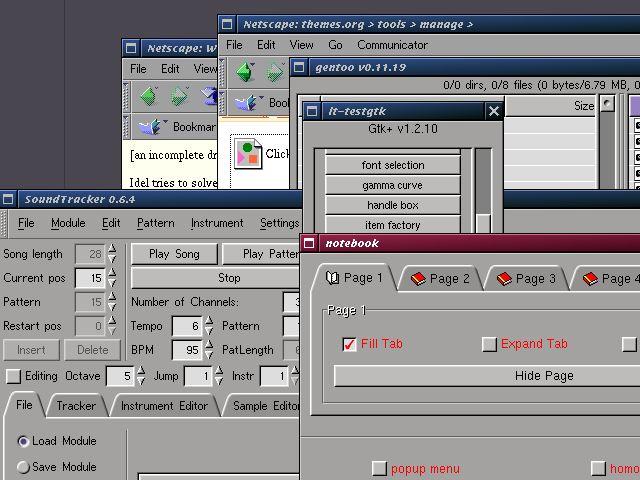Open Communicator menu in themes.org Netscape window

point(392,45)
